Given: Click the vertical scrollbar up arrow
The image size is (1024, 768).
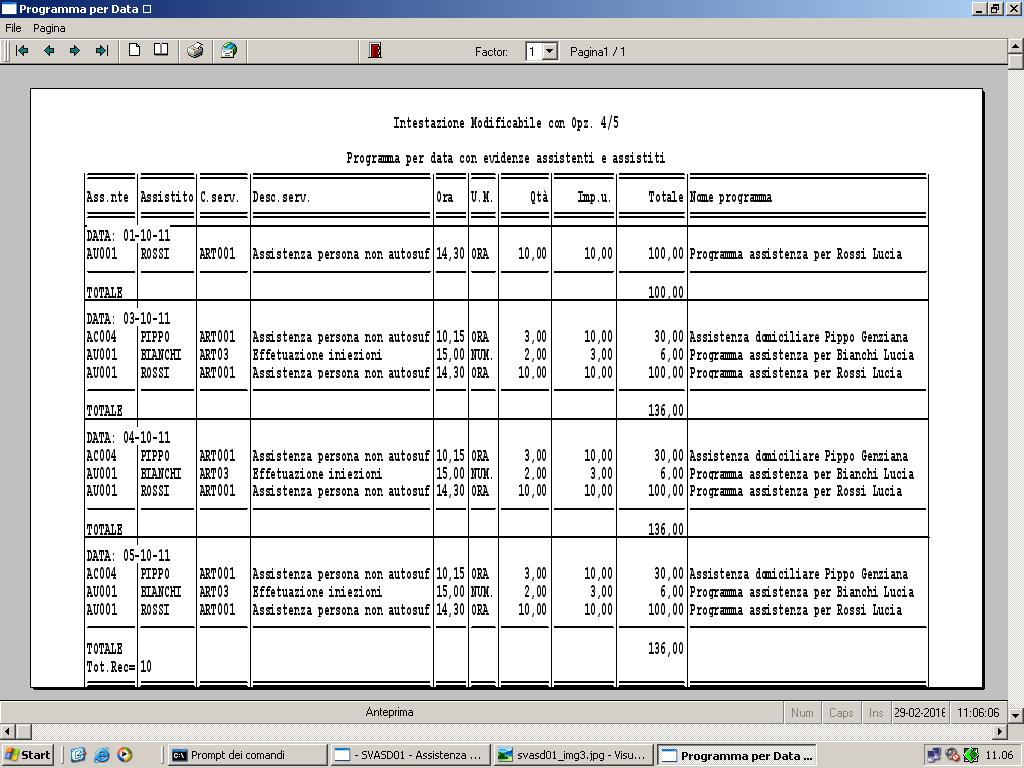Looking at the screenshot, I should (1016, 46).
